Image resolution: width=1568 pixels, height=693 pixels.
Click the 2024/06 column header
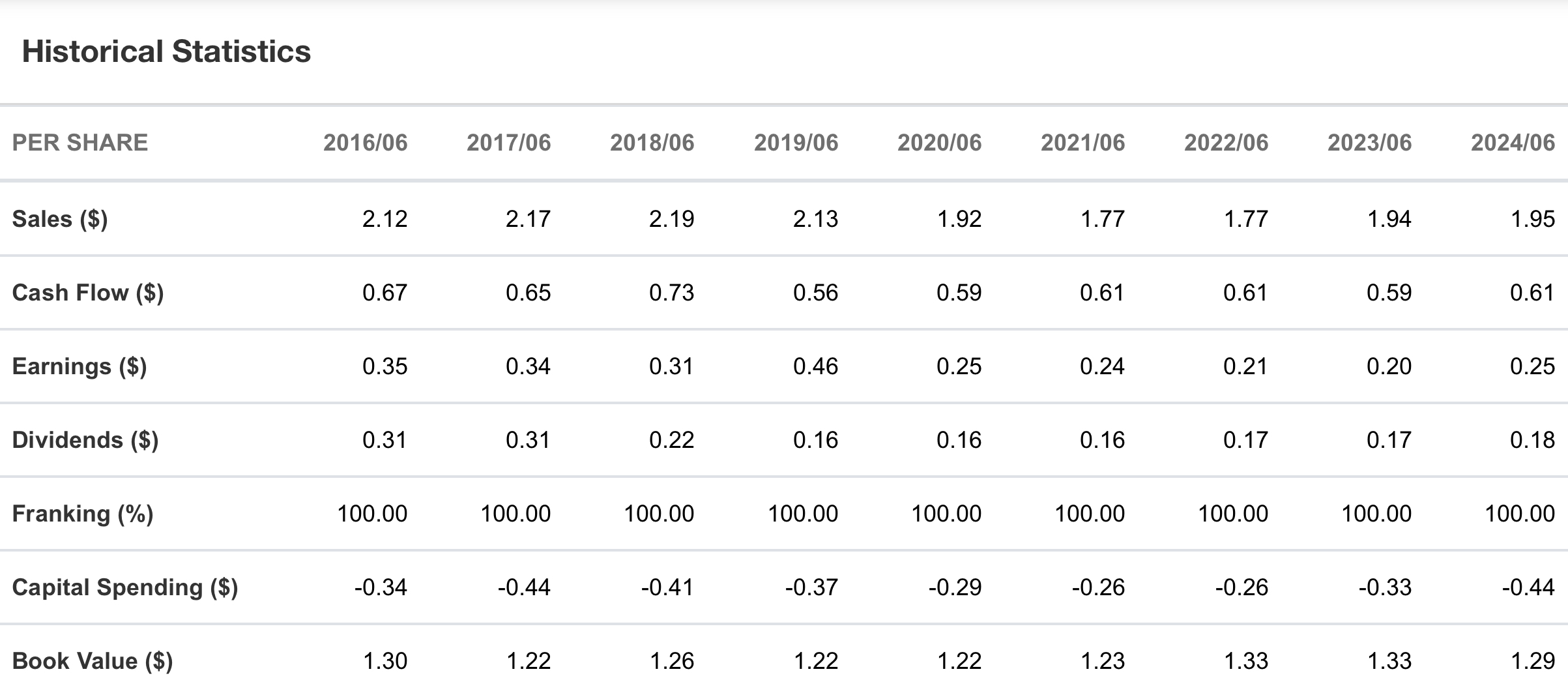point(1513,143)
